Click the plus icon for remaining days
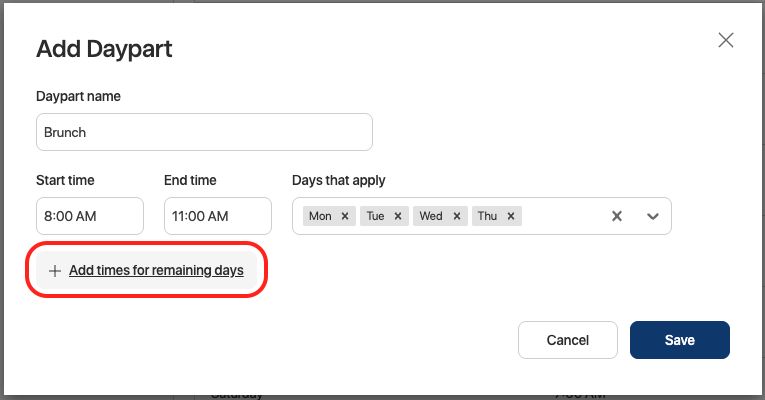The image size is (765, 400). (x=55, y=270)
